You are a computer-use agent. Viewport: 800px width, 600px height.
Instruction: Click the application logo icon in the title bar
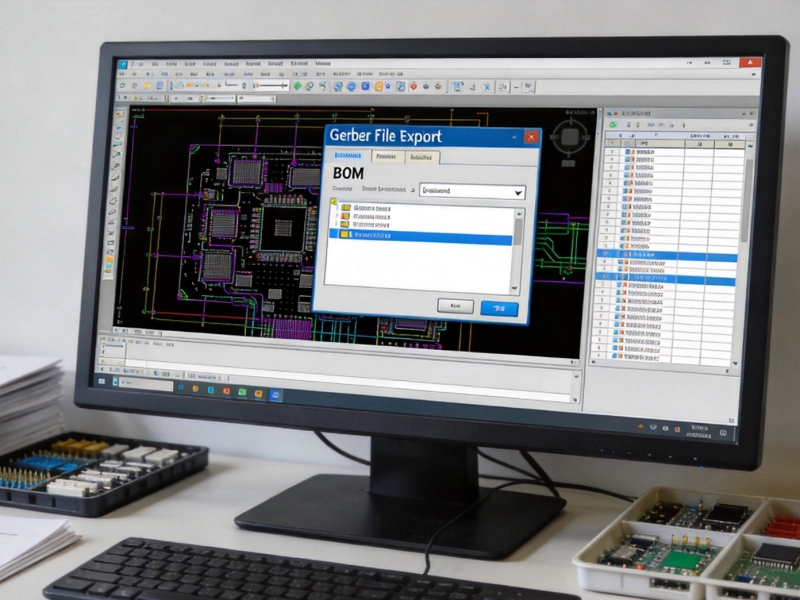122,64
